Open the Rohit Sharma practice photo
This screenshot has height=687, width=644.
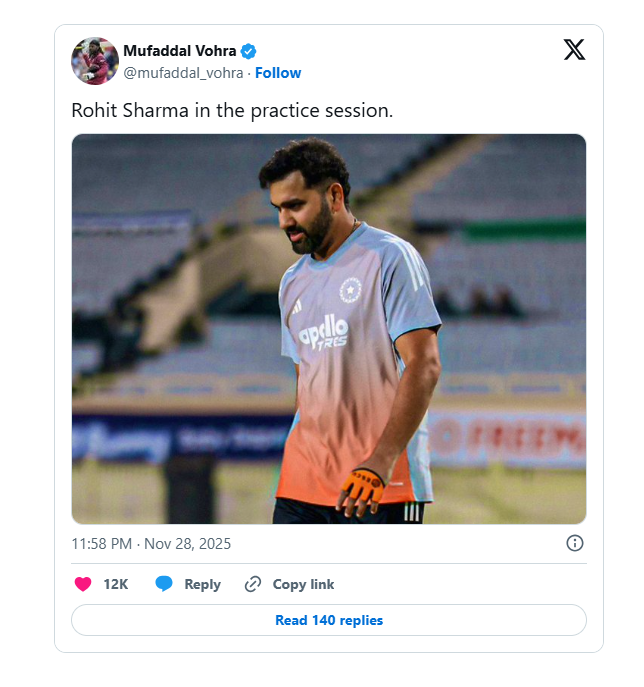coord(328,328)
